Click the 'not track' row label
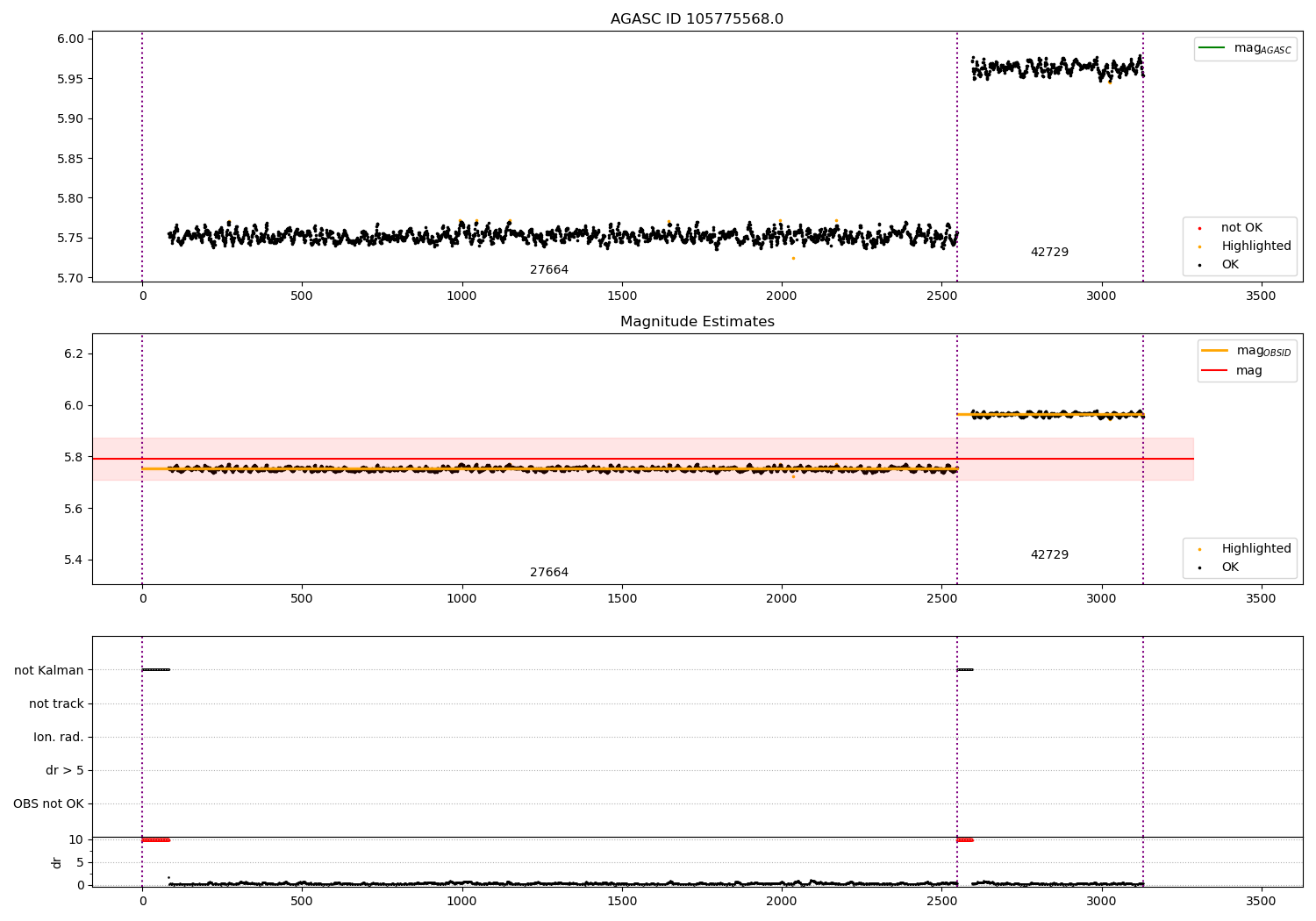 (56, 703)
